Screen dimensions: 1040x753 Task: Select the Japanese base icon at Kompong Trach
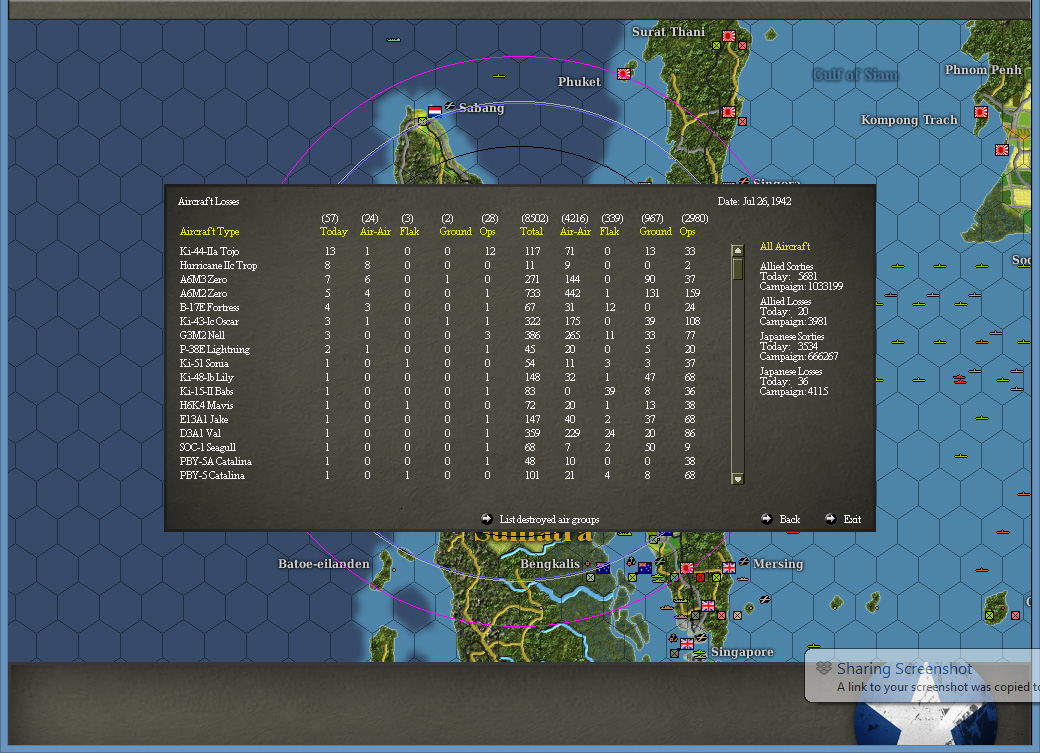click(x=980, y=112)
